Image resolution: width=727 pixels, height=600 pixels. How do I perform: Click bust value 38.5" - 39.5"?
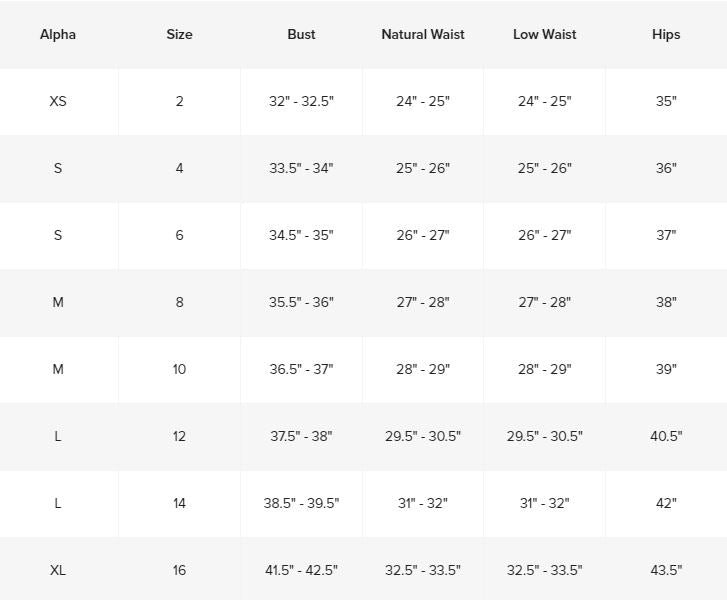click(x=301, y=503)
